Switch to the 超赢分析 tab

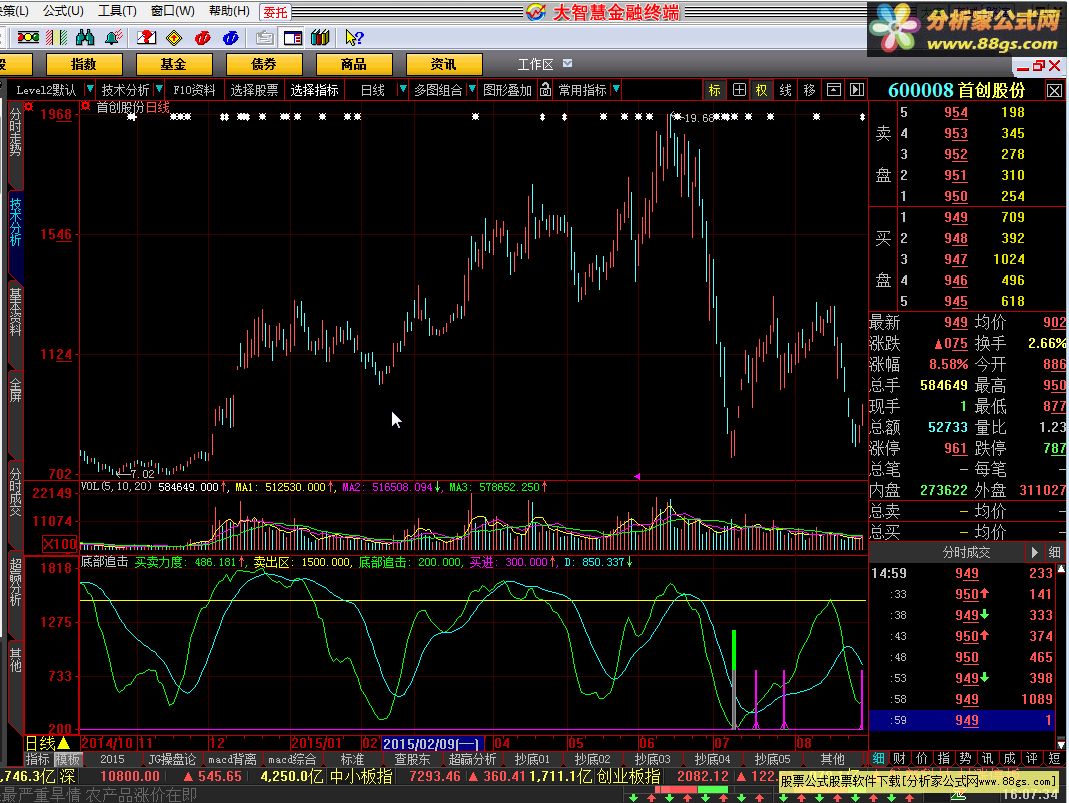click(x=472, y=759)
